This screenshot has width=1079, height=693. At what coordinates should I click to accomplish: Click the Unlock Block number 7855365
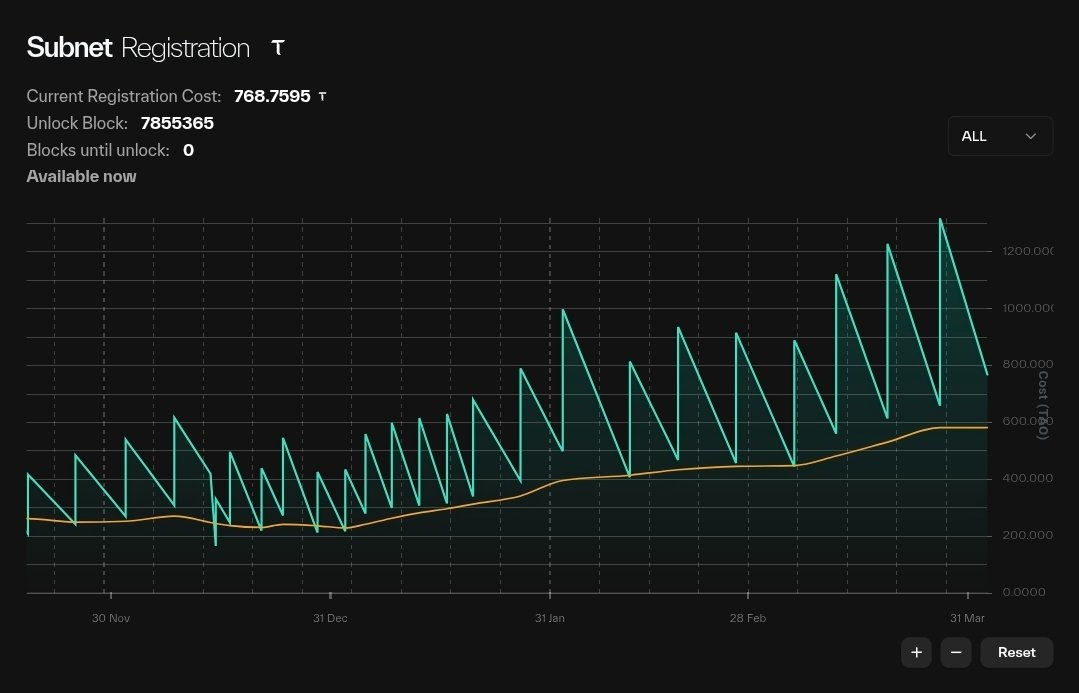click(x=177, y=123)
